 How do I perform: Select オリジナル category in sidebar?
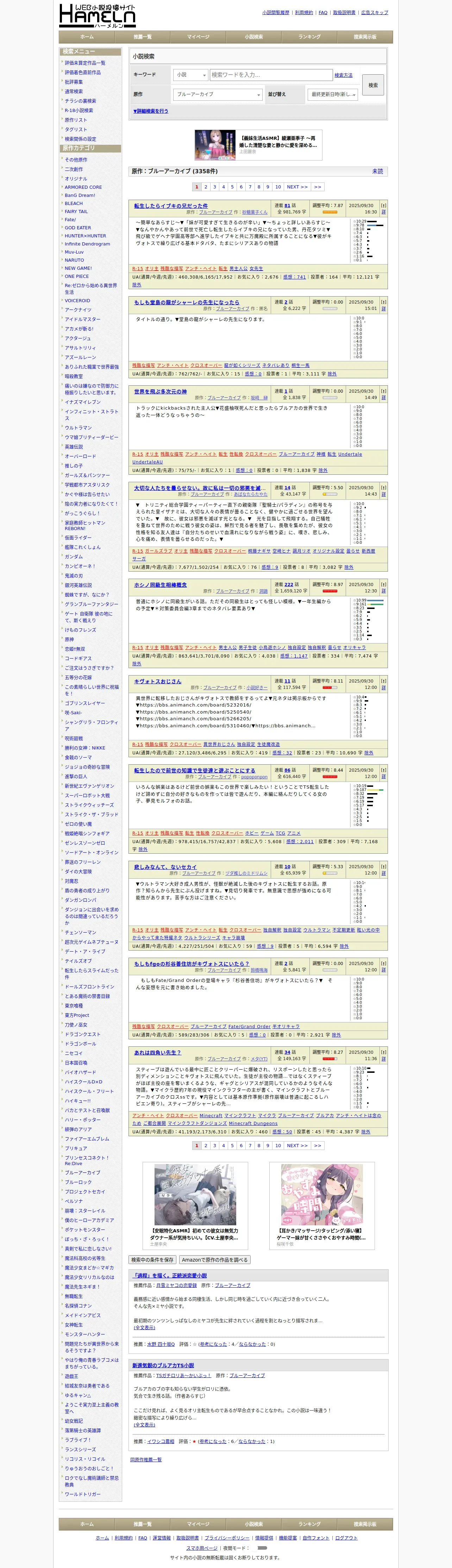pos(76,179)
